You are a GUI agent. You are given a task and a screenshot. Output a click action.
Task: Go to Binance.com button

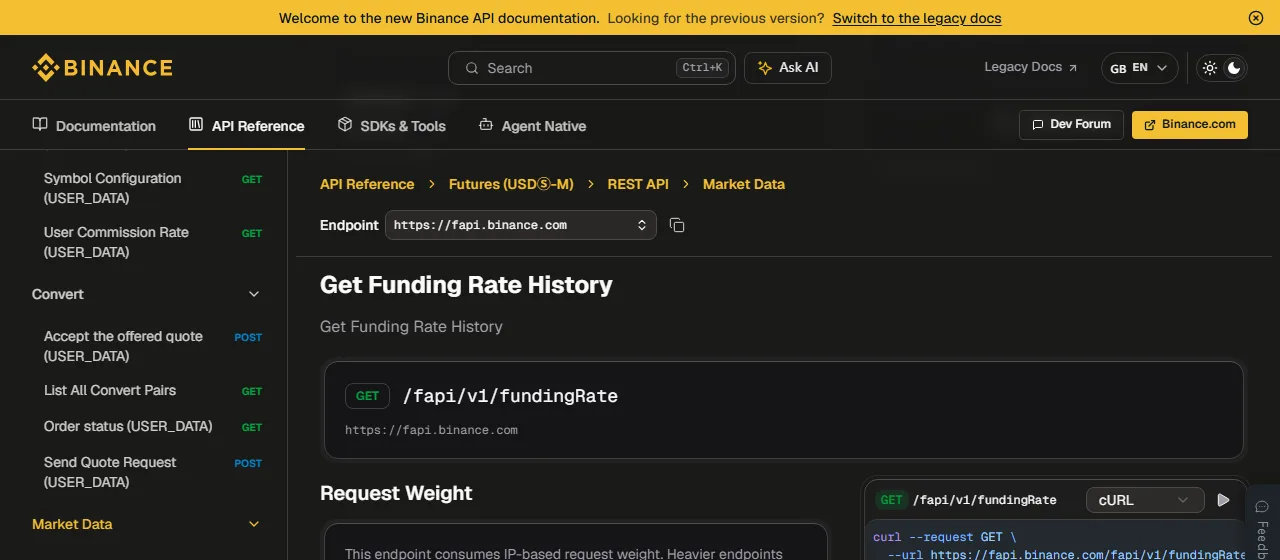pyautogui.click(x=1190, y=124)
